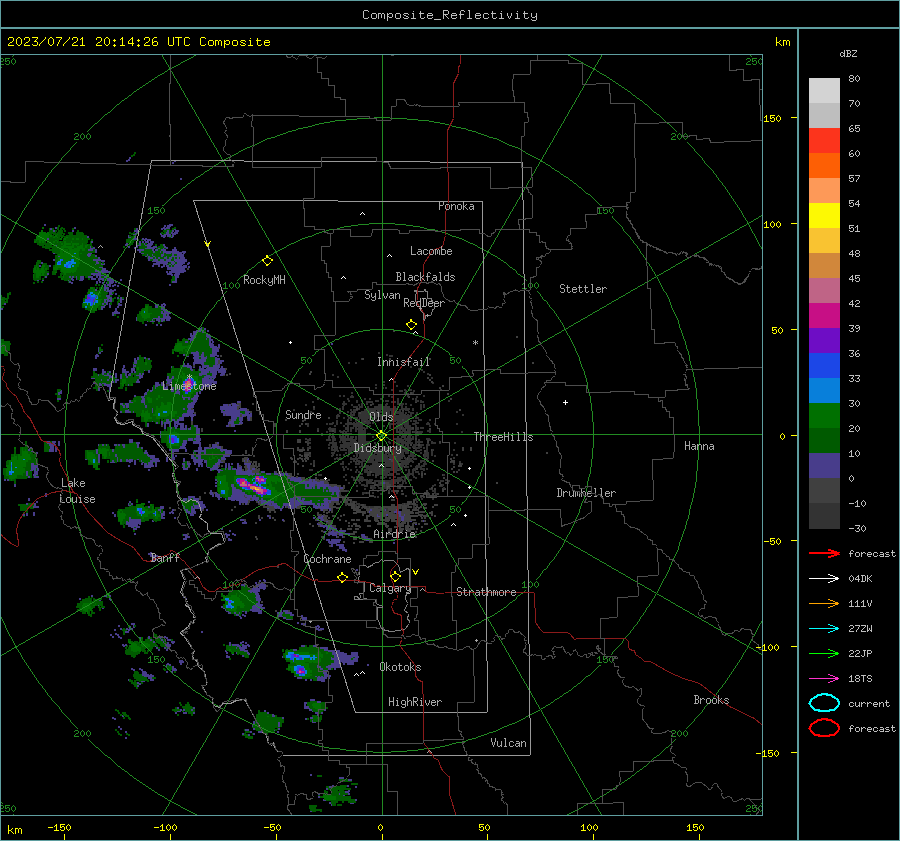900x841 pixels.
Task: Click the Composite_Reflectivity title
Action: 450,15
